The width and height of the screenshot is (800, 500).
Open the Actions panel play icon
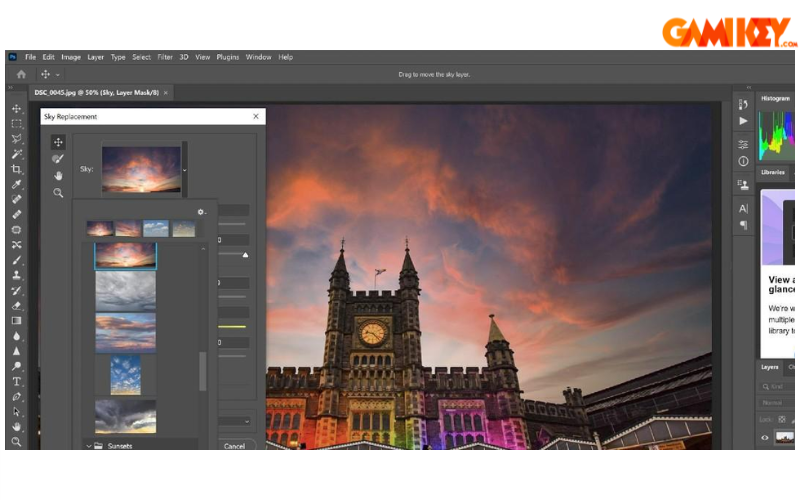[x=743, y=121]
